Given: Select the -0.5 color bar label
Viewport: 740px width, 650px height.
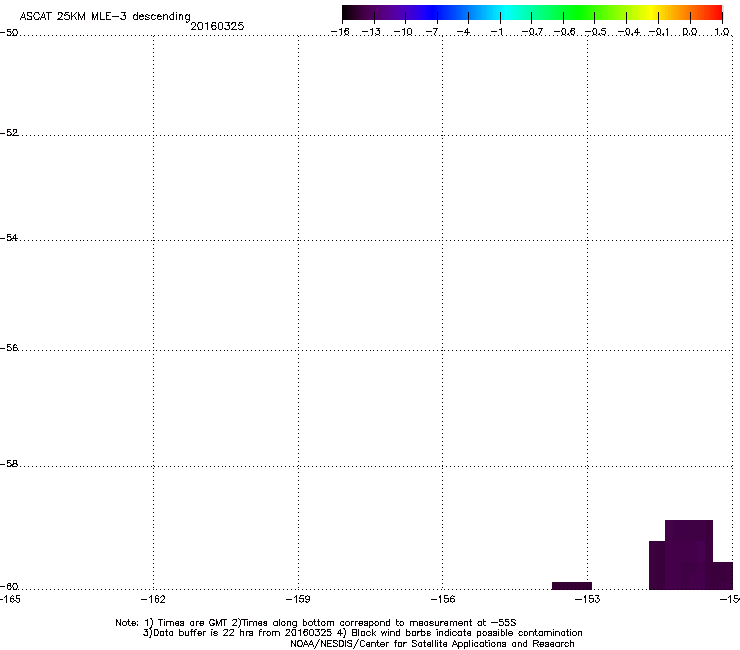Looking at the screenshot, I should [x=596, y=32].
